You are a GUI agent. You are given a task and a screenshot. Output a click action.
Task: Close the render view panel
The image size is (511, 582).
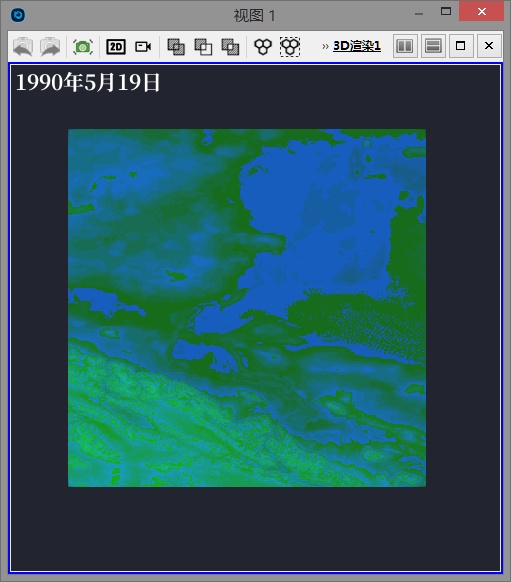click(489, 46)
